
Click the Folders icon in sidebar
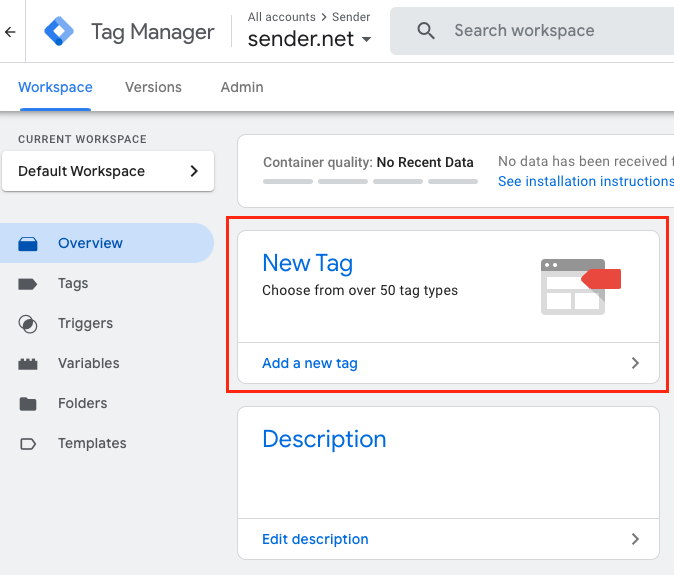pyautogui.click(x=28, y=404)
